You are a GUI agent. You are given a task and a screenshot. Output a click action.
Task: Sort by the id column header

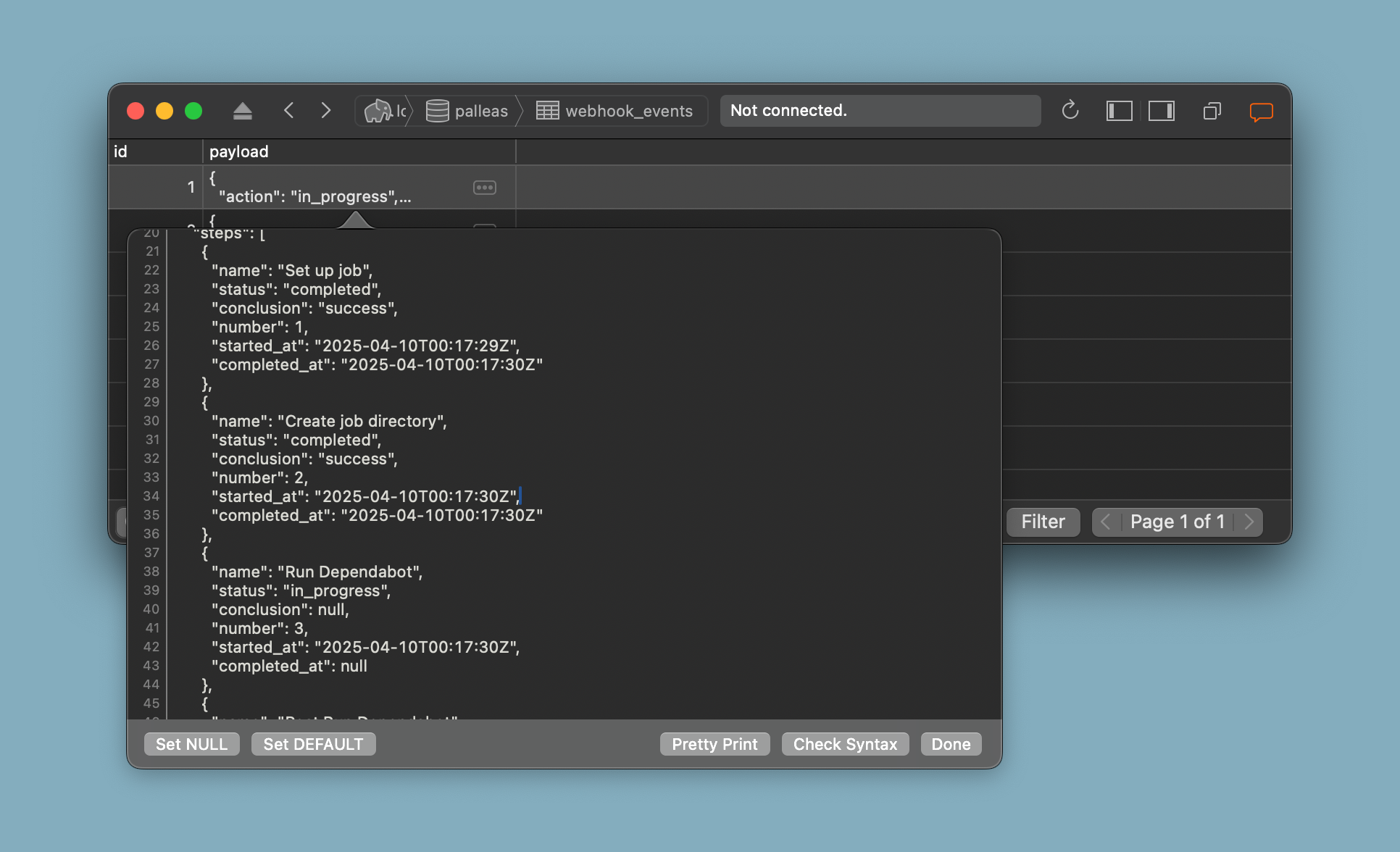point(155,151)
